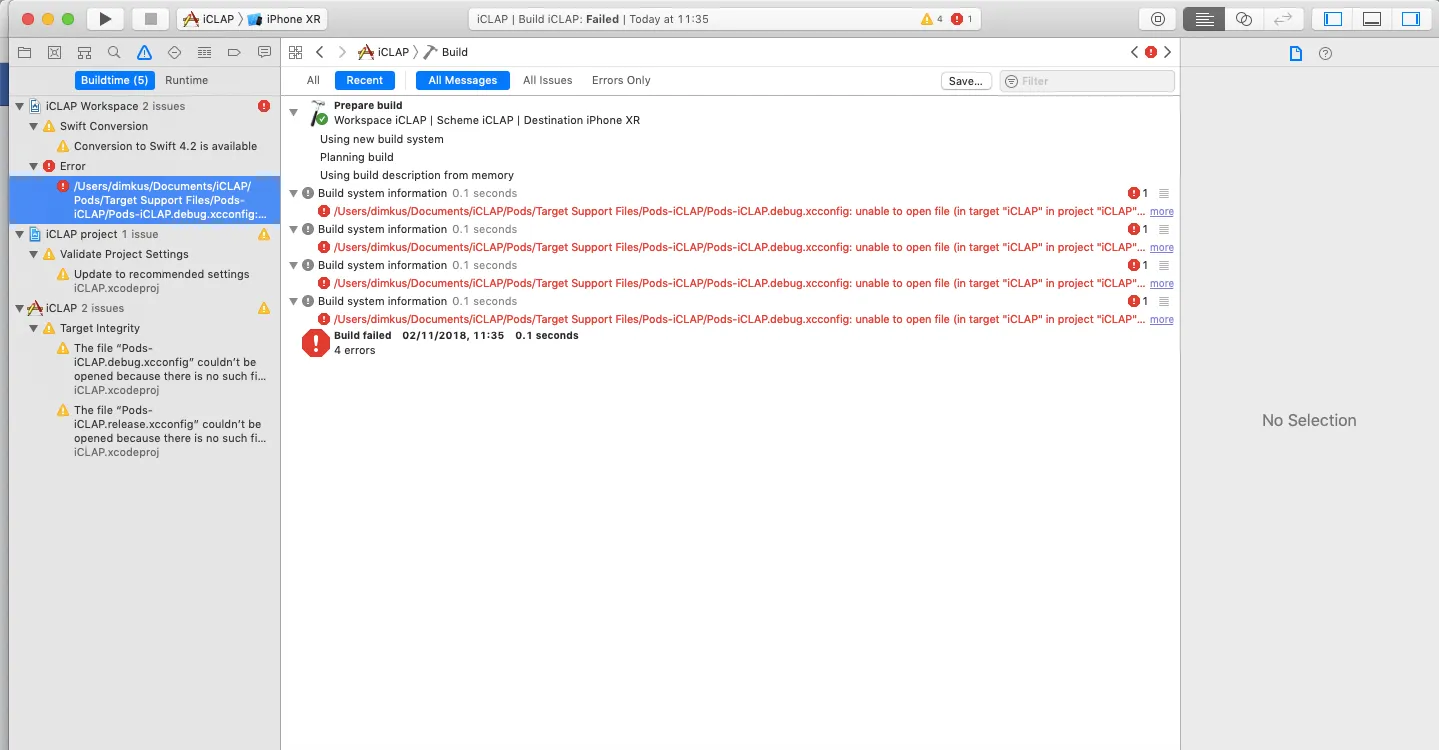The height and width of the screenshot is (750, 1439).
Task: Go forward with the editor's right chevron
Action: (342, 52)
